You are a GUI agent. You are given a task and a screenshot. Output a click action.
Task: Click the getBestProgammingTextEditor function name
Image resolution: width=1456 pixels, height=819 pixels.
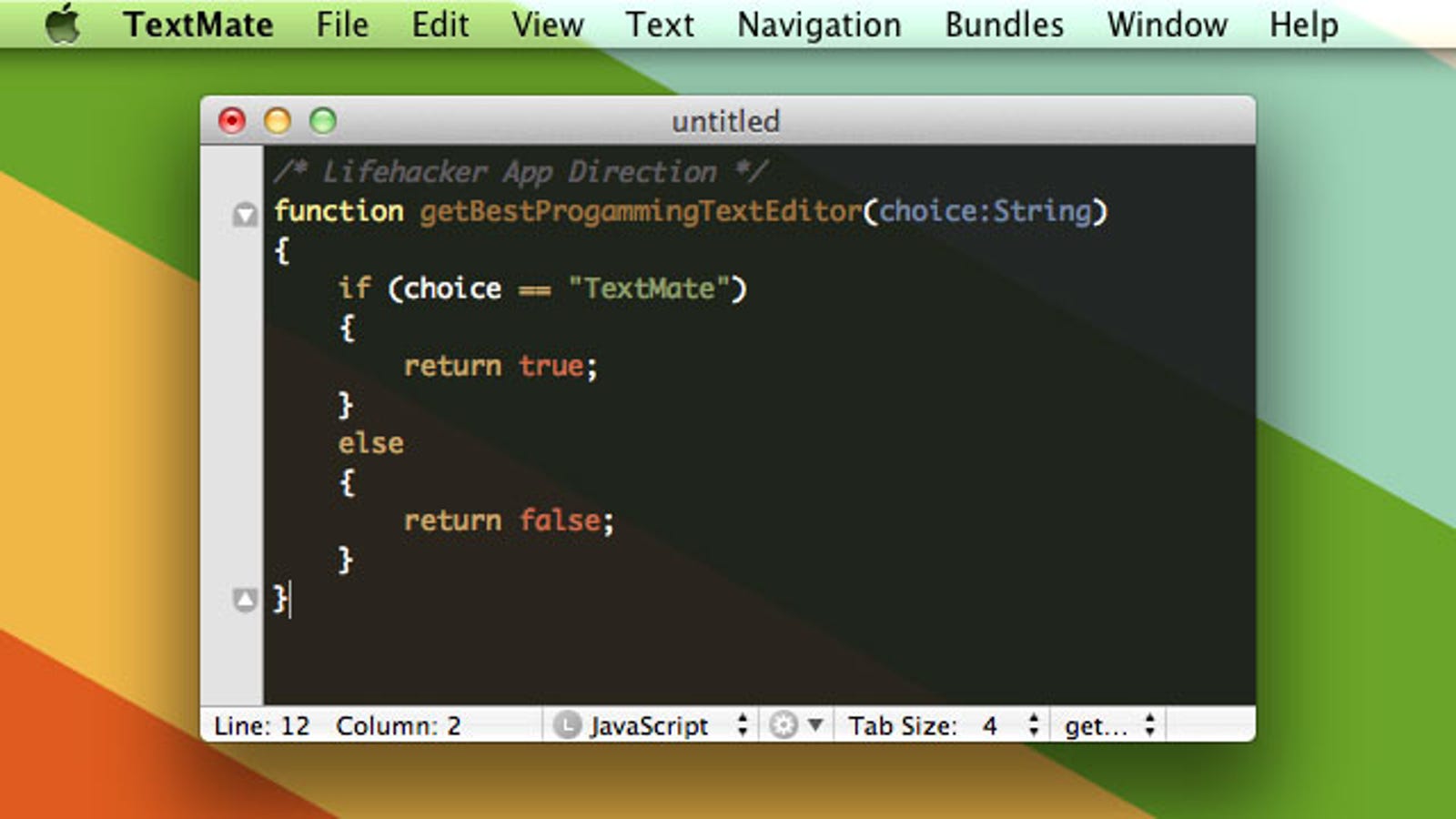(x=641, y=211)
